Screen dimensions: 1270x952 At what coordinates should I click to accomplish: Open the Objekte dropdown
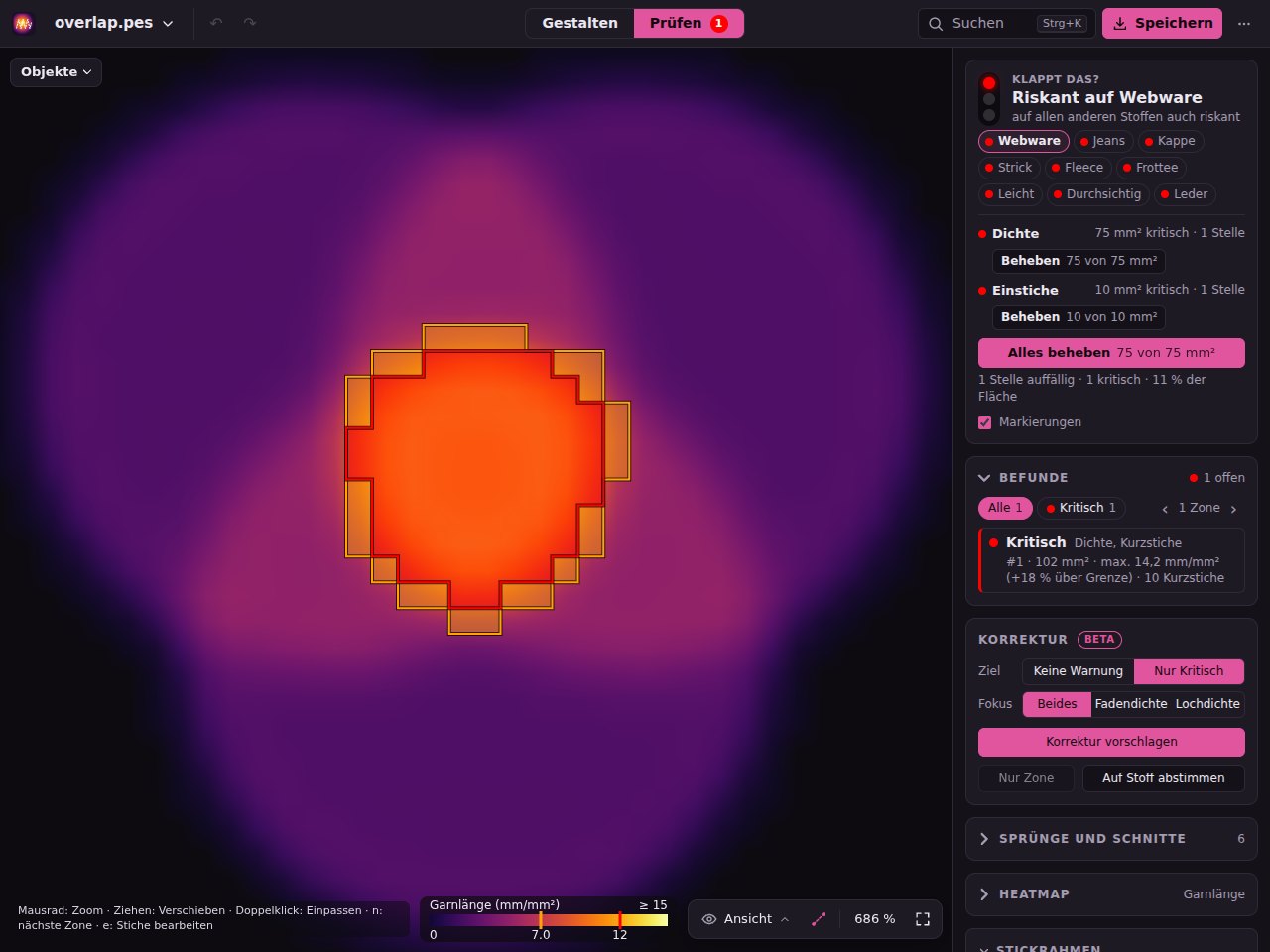coord(57,72)
